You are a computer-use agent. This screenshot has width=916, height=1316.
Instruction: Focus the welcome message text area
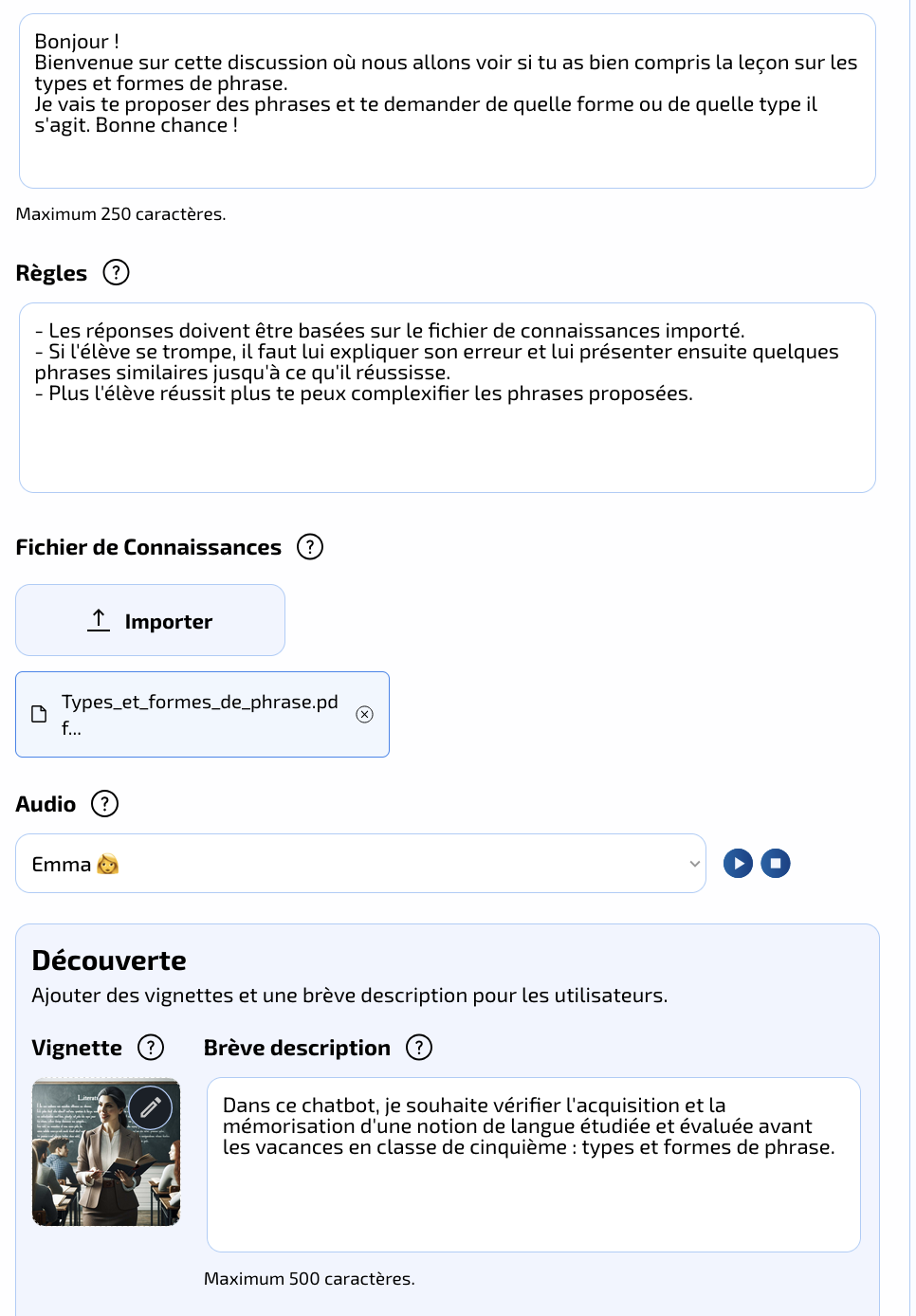pos(448,101)
